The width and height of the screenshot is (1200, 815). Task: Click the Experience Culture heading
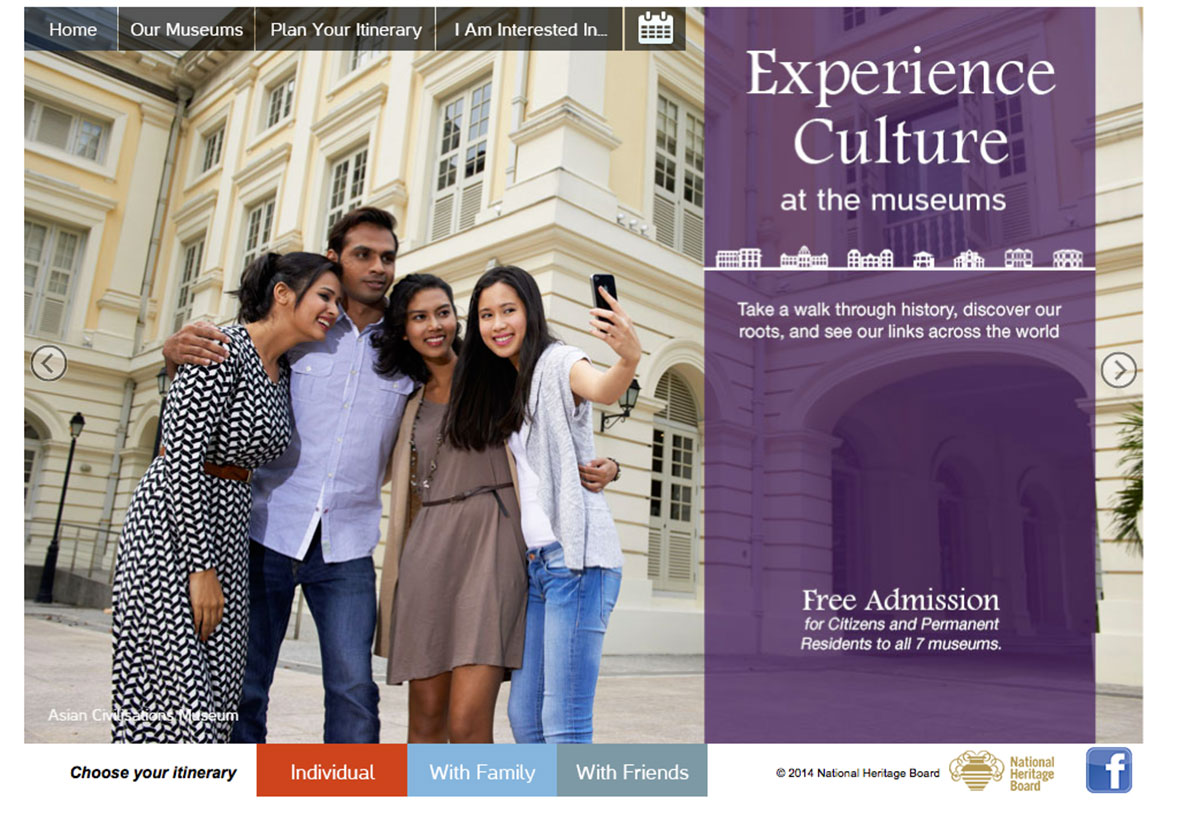click(900, 106)
